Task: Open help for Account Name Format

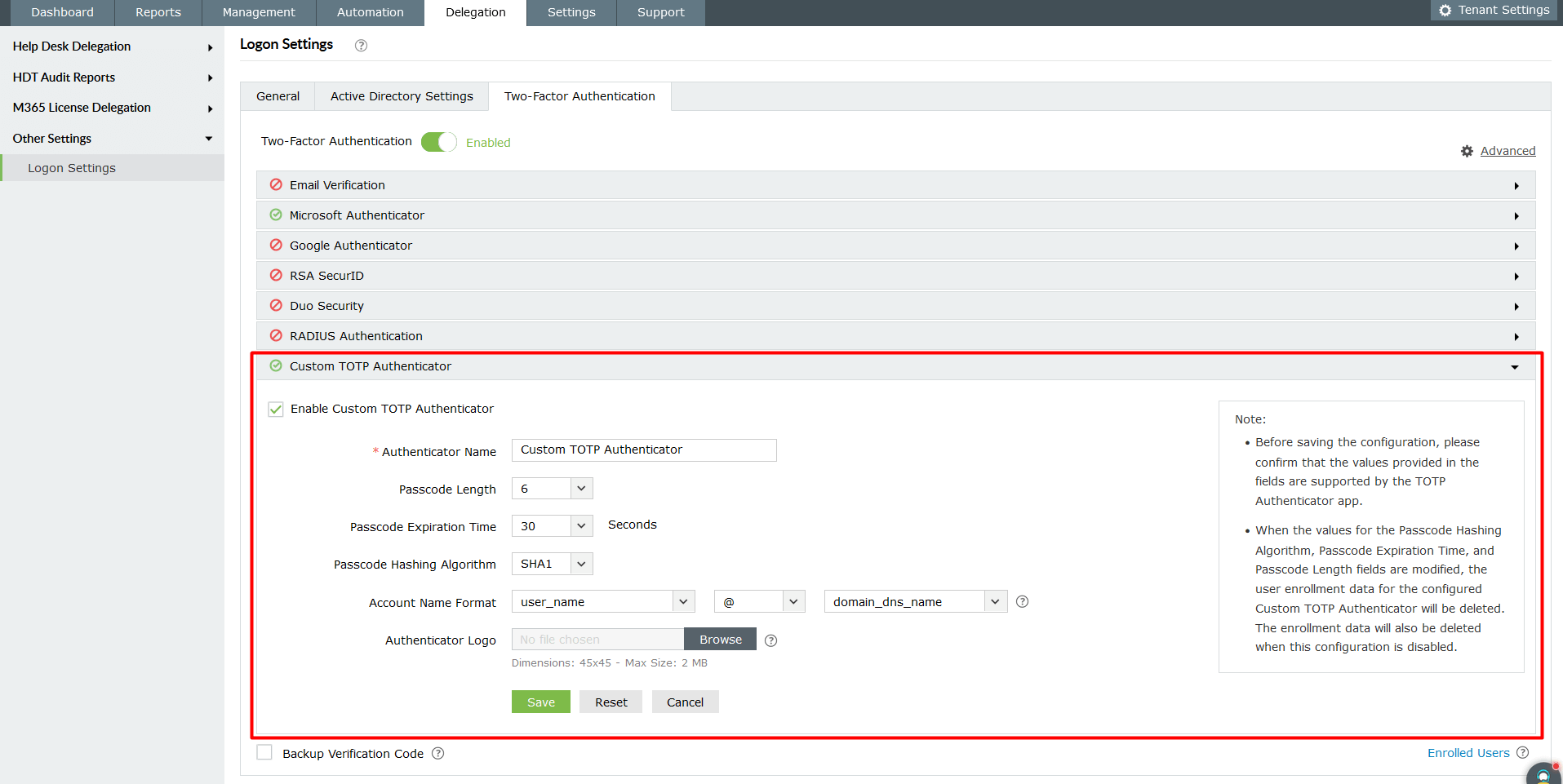Action: click(1022, 601)
